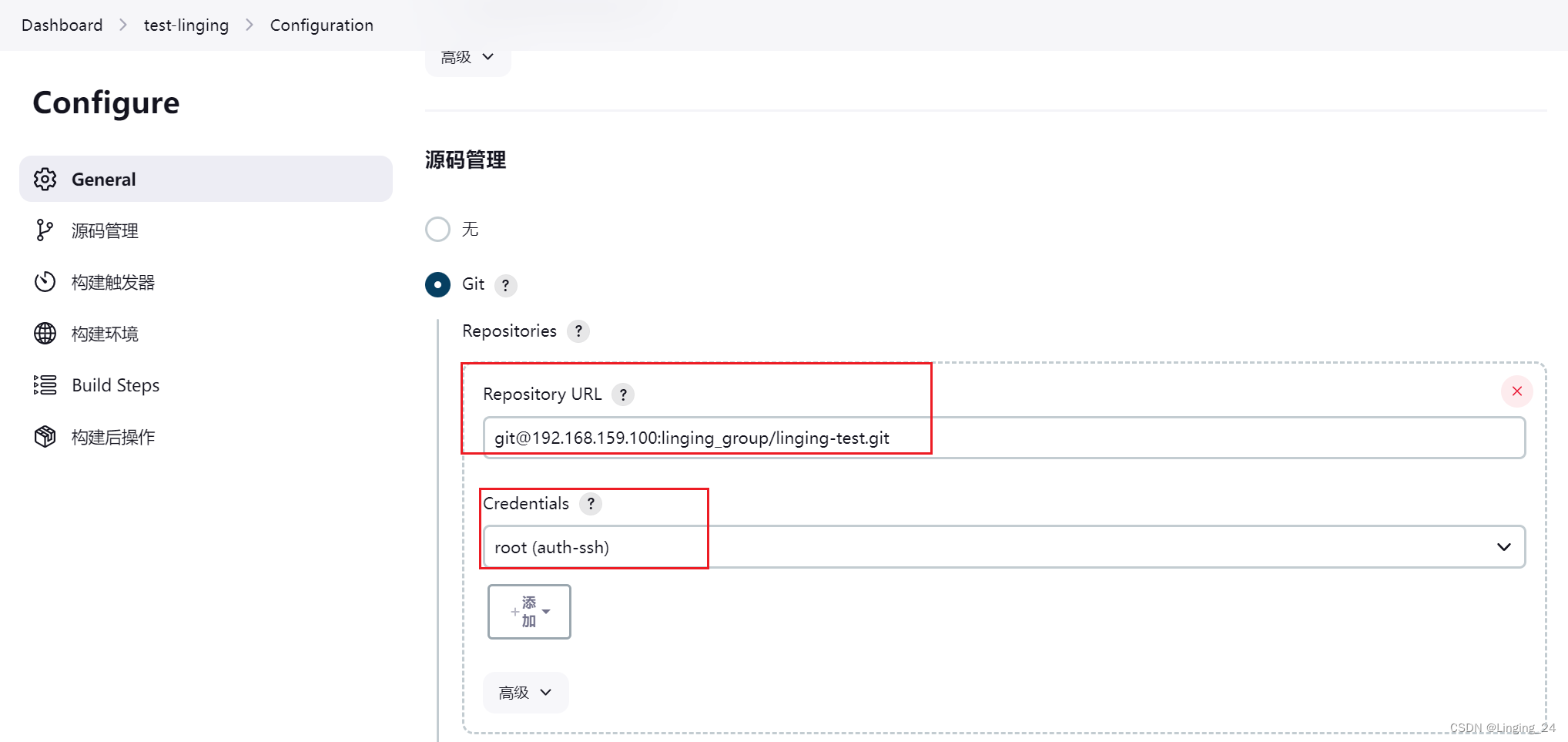The width and height of the screenshot is (1568, 742).
Task: Open help for the Git option
Action: tap(505, 285)
